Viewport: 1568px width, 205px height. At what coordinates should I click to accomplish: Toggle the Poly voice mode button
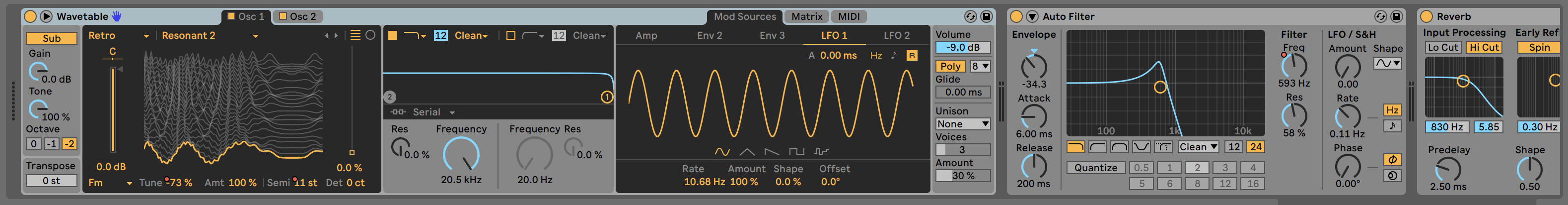click(x=950, y=66)
